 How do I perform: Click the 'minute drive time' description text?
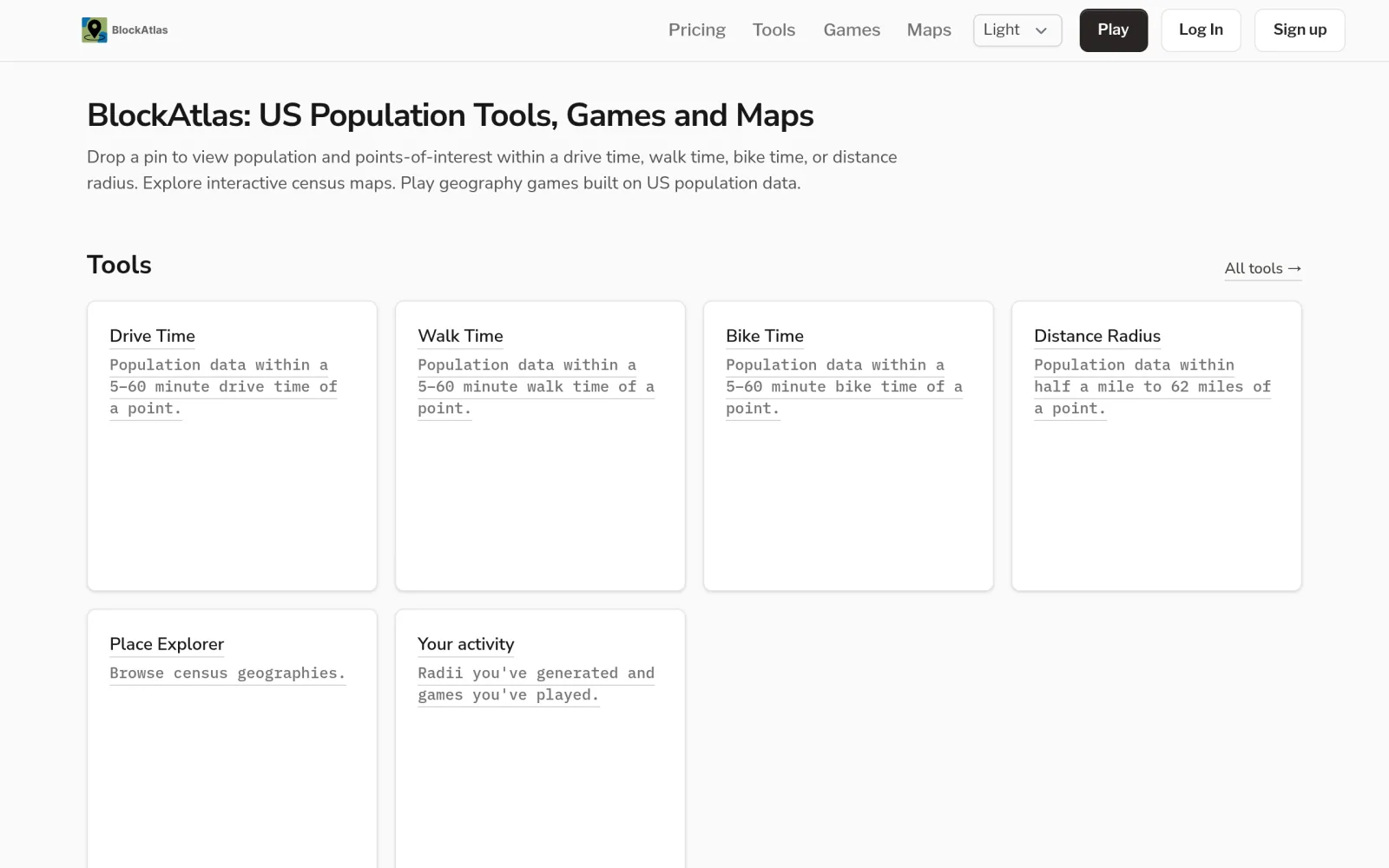pos(223,387)
